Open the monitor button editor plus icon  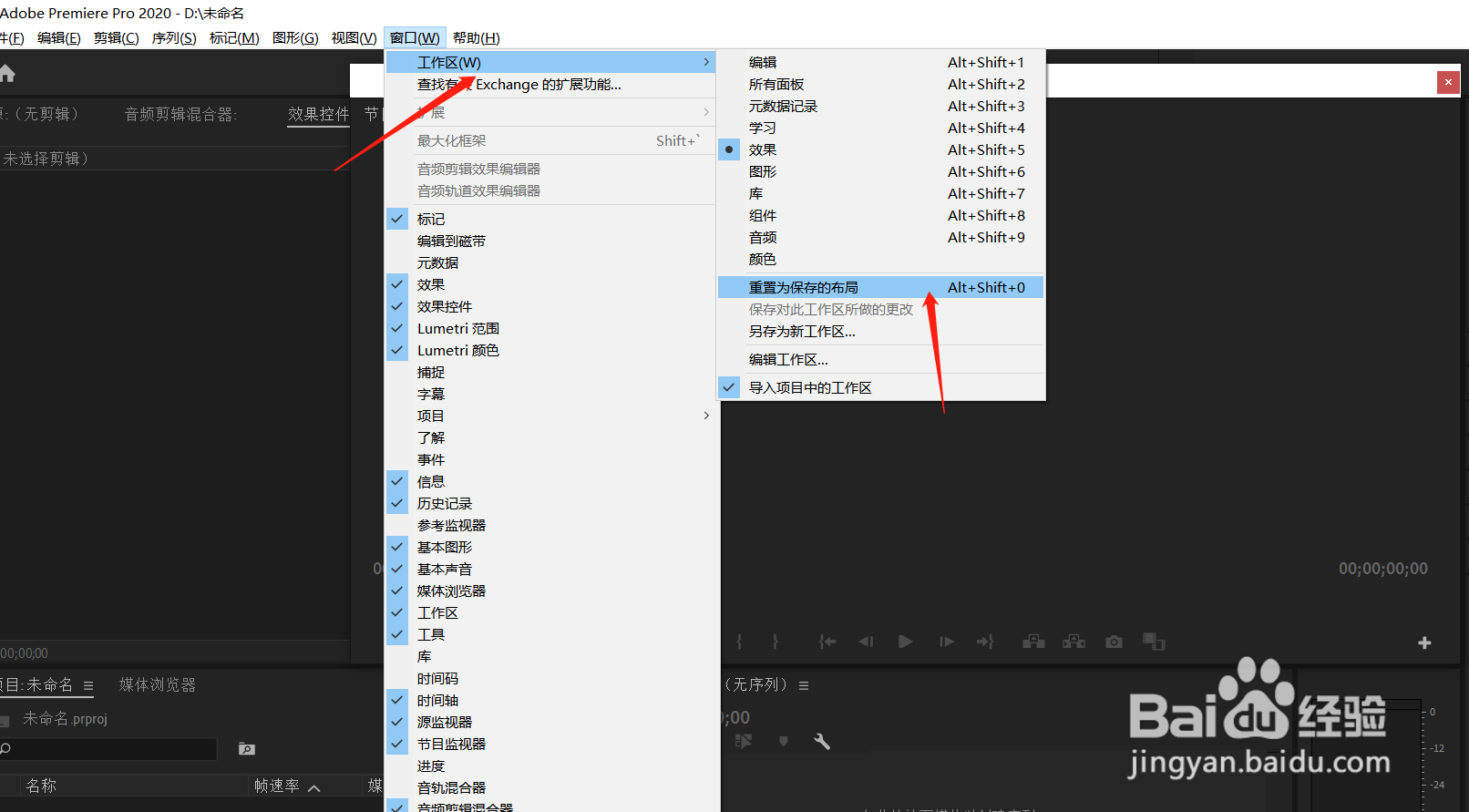[x=1424, y=642]
